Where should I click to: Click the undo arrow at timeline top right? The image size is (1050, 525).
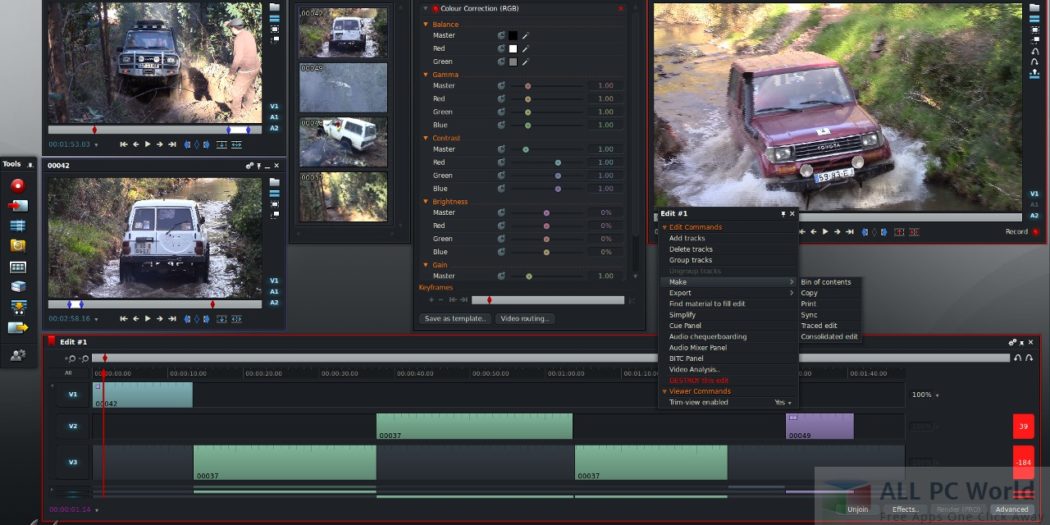(x=1018, y=358)
